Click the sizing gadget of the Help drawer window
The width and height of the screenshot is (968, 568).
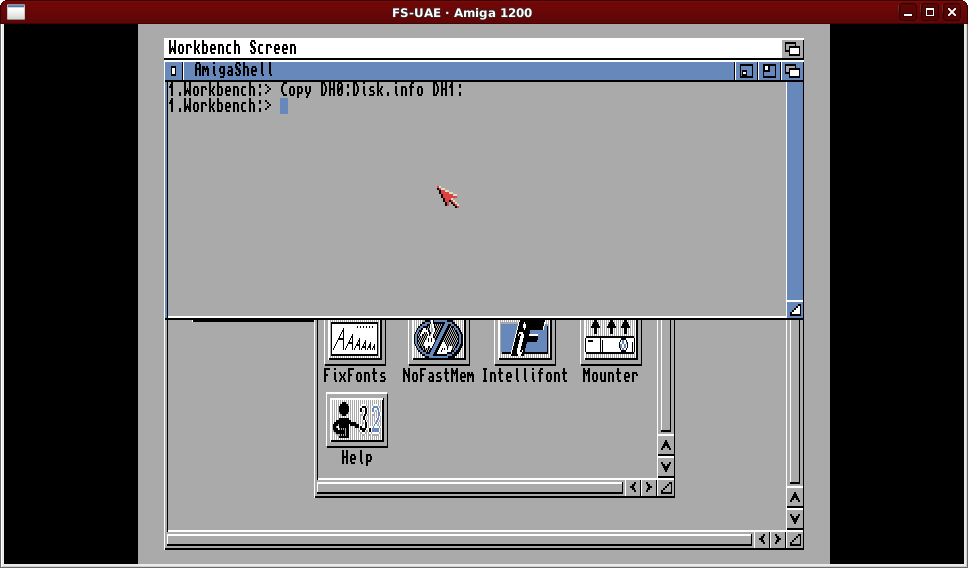[x=666, y=488]
